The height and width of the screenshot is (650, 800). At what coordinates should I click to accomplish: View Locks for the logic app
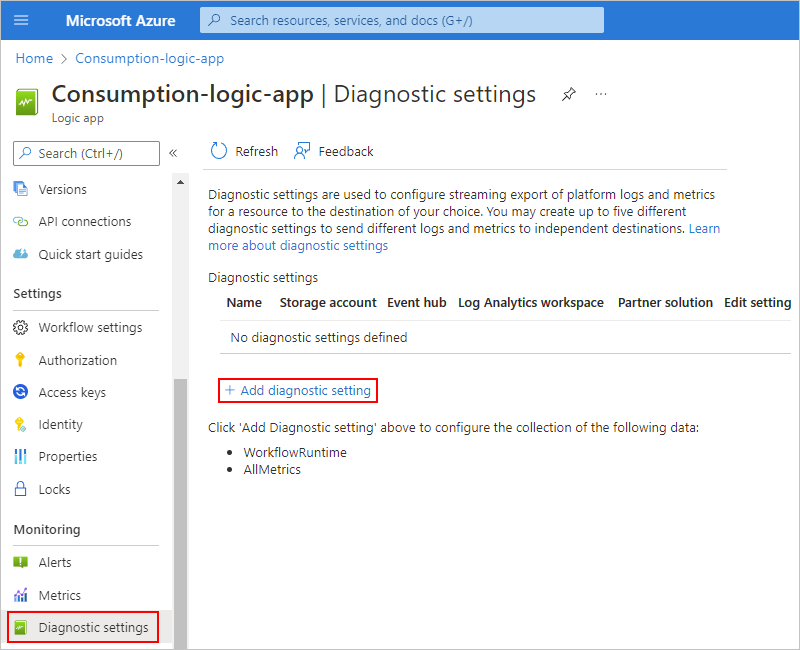(56, 489)
